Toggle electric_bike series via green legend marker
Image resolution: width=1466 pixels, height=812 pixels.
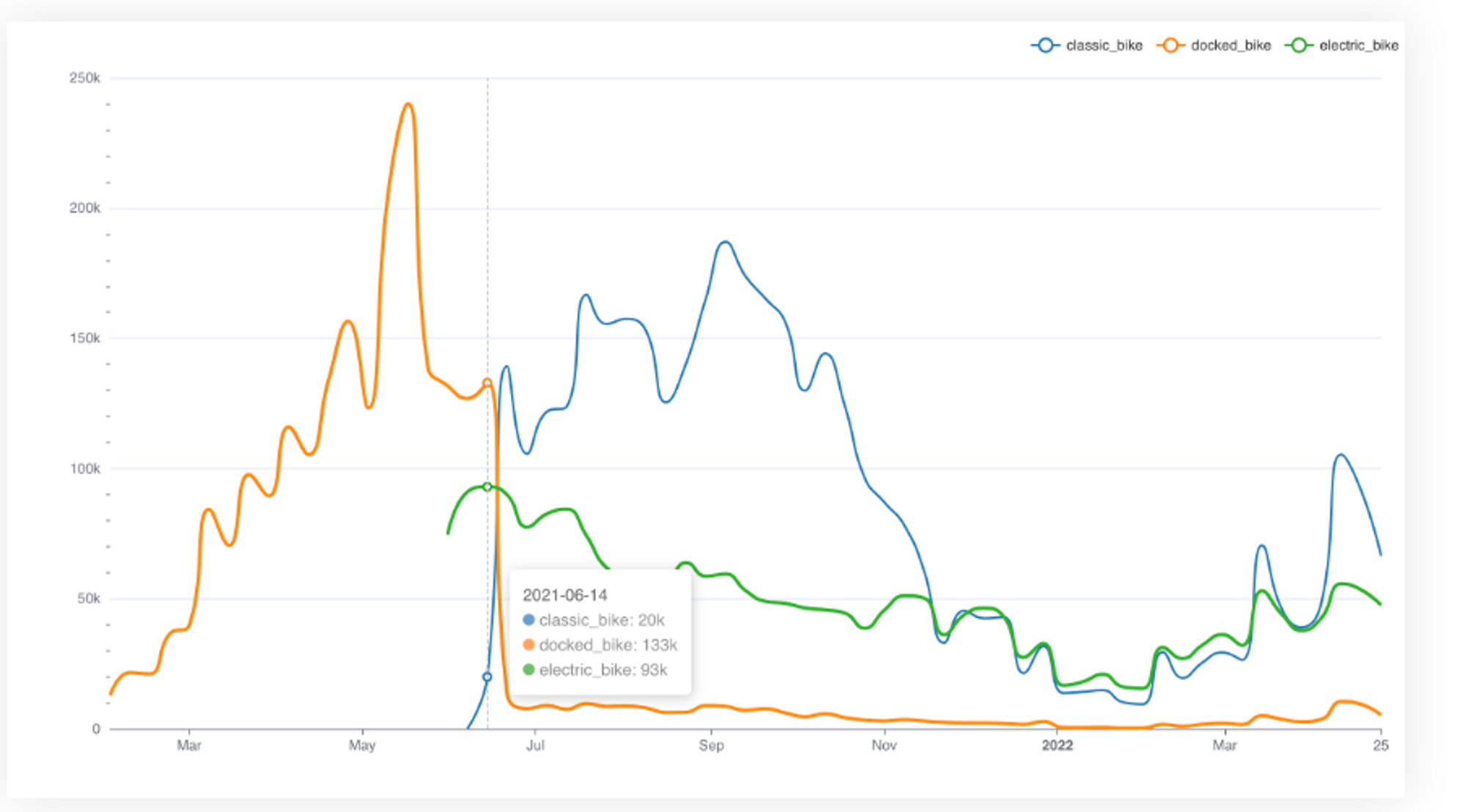pyautogui.click(x=1299, y=45)
